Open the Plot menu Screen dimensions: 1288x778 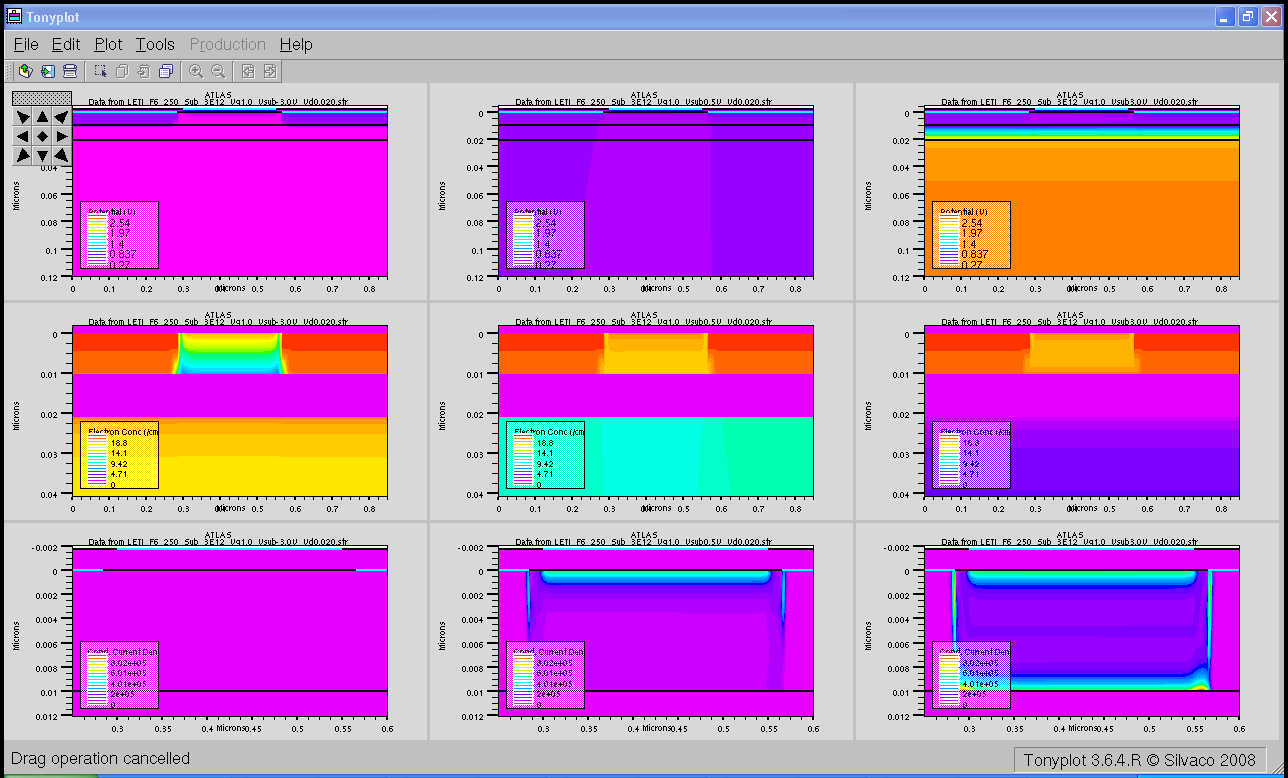pyautogui.click(x=108, y=45)
